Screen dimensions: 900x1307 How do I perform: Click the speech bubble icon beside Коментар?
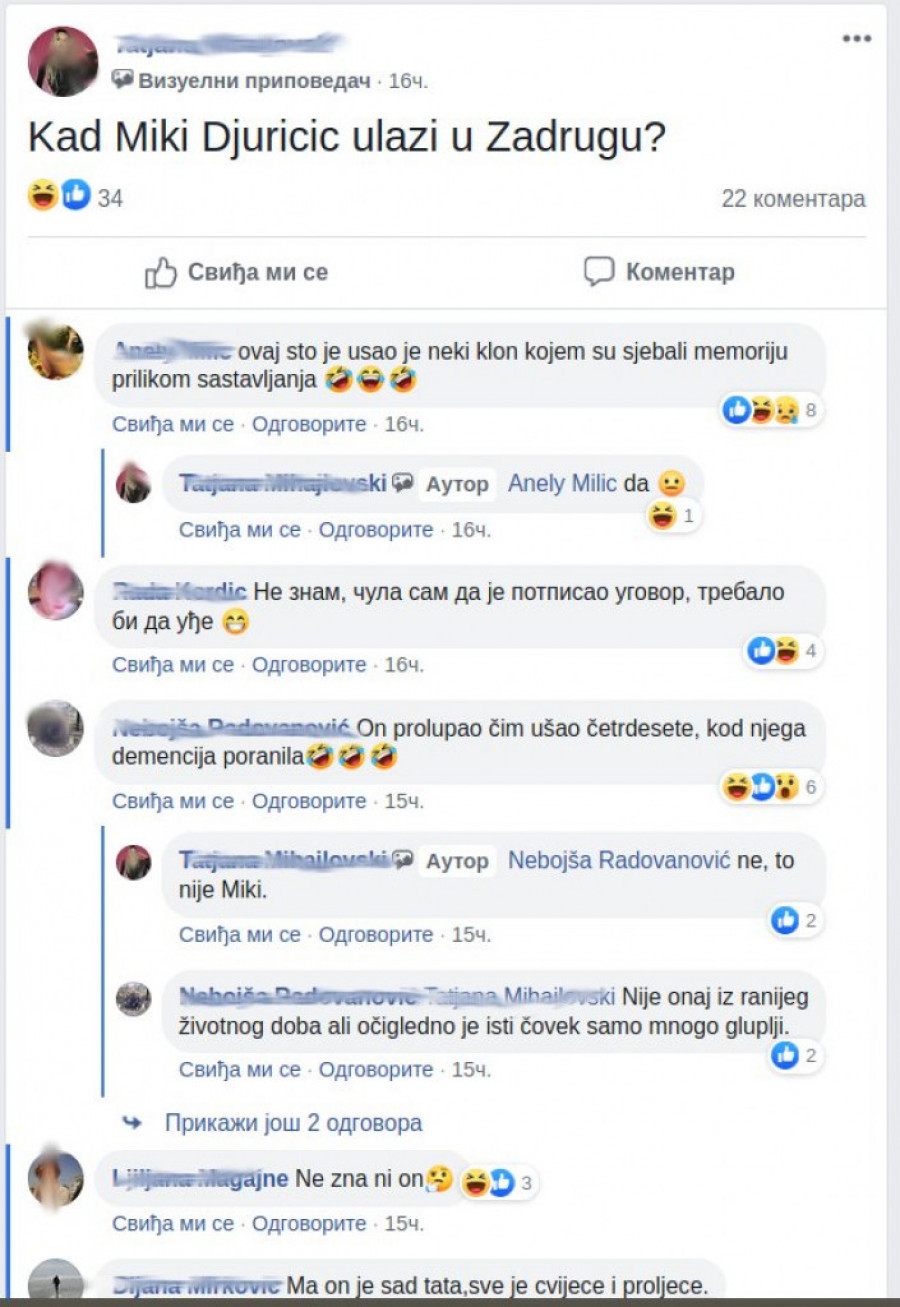(598, 272)
